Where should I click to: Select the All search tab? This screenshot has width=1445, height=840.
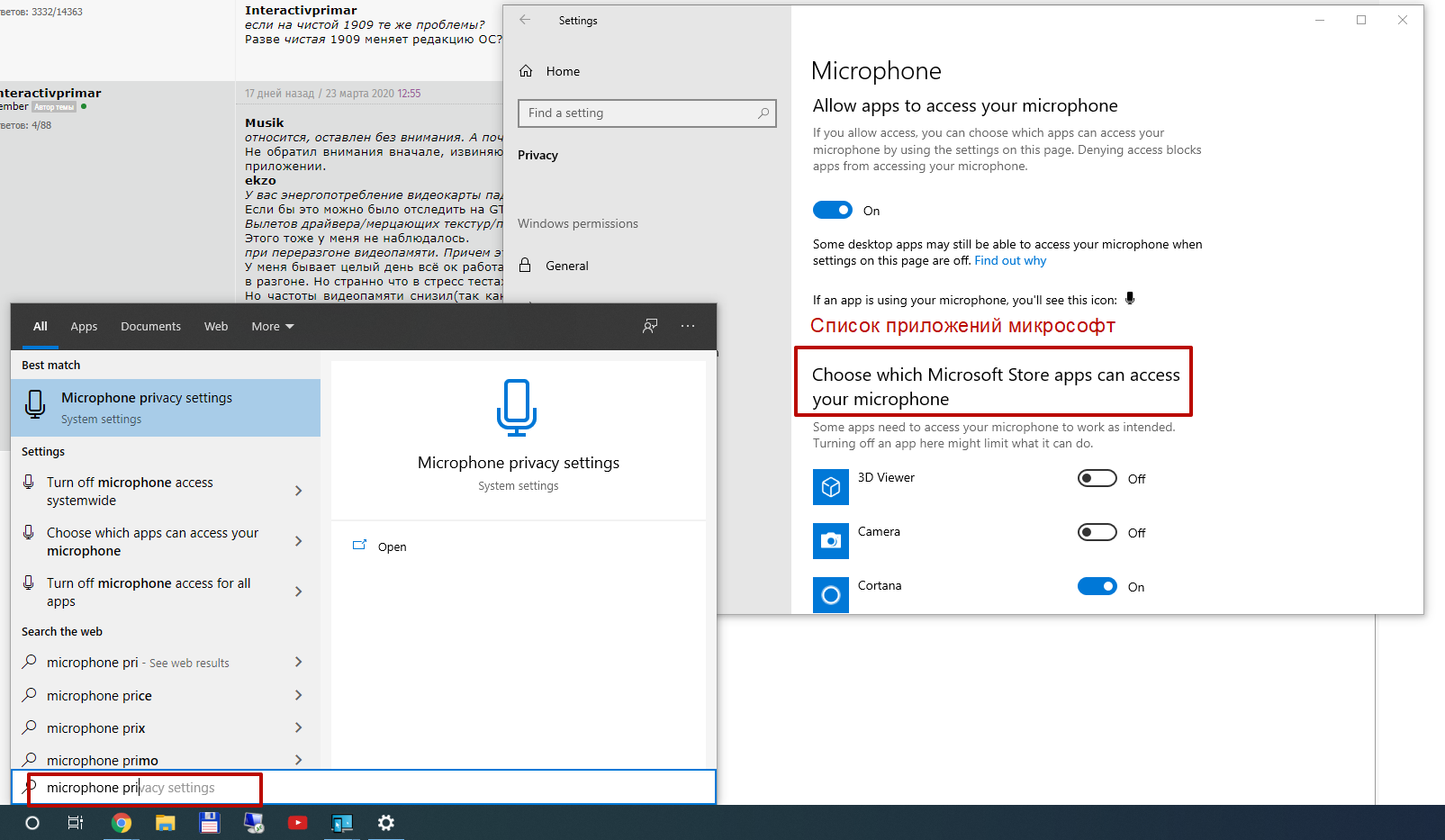(x=41, y=327)
